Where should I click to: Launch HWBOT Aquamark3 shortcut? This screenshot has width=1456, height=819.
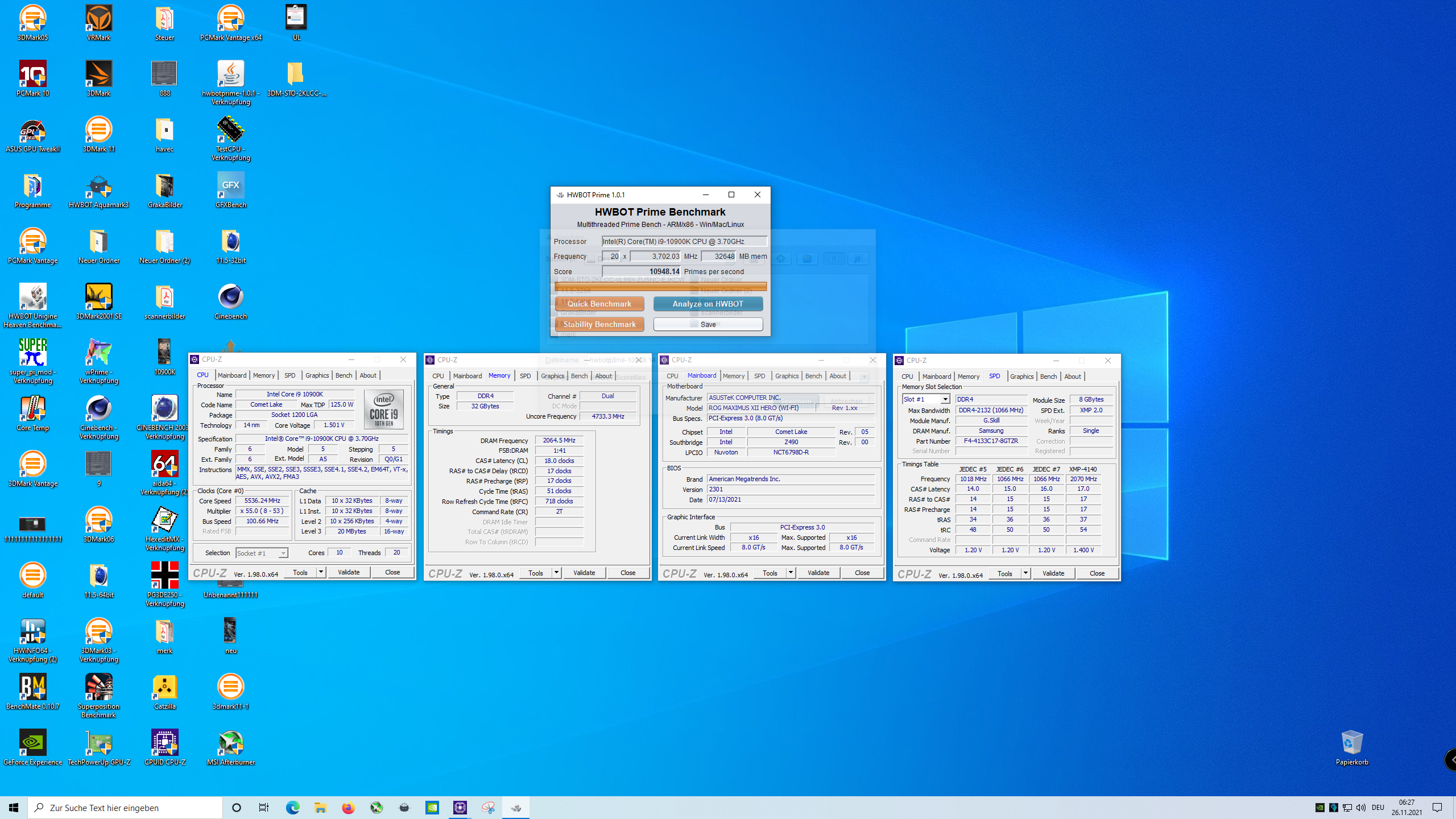coord(98,190)
